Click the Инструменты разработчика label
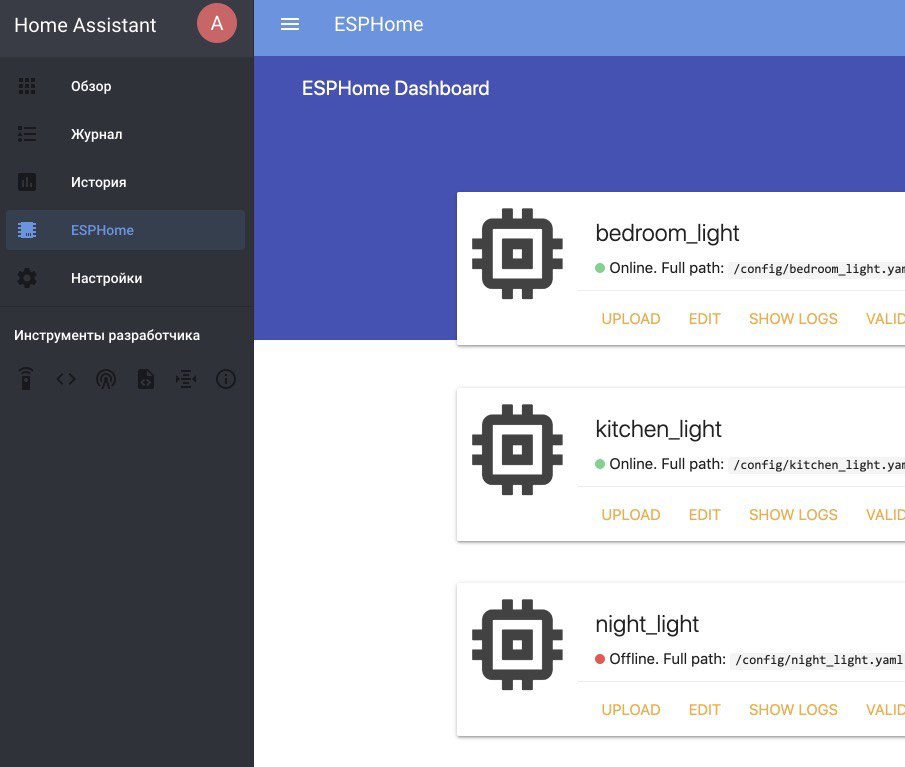 (107, 335)
